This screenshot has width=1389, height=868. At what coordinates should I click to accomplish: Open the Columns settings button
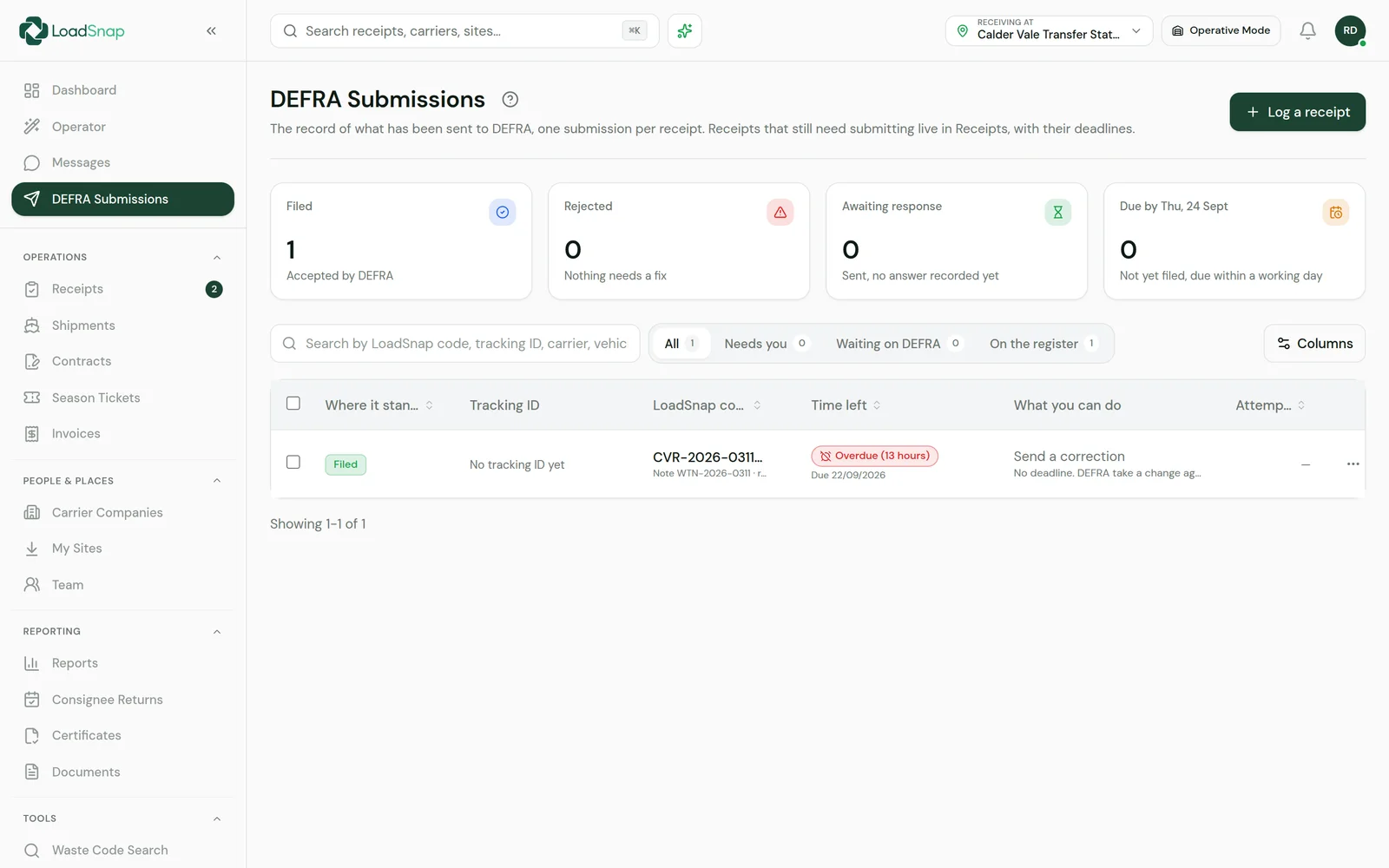[x=1314, y=344]
